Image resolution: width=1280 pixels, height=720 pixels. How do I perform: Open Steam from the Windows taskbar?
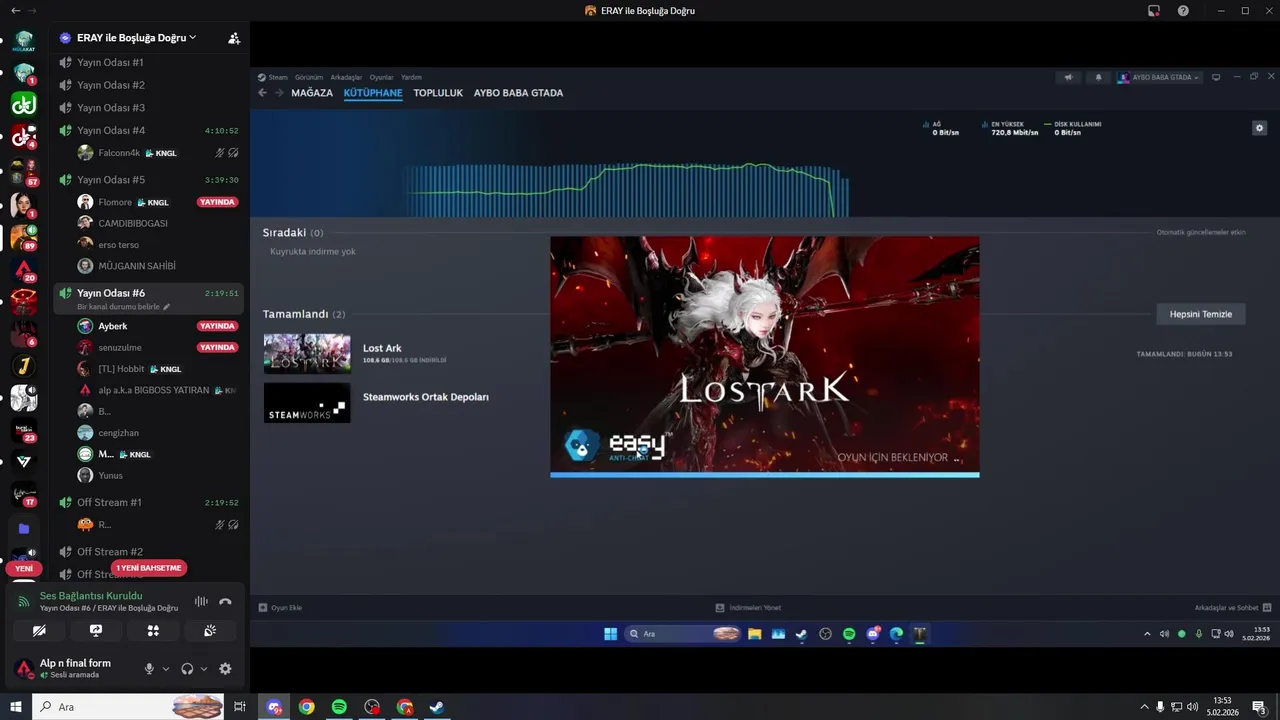[437, 707]
